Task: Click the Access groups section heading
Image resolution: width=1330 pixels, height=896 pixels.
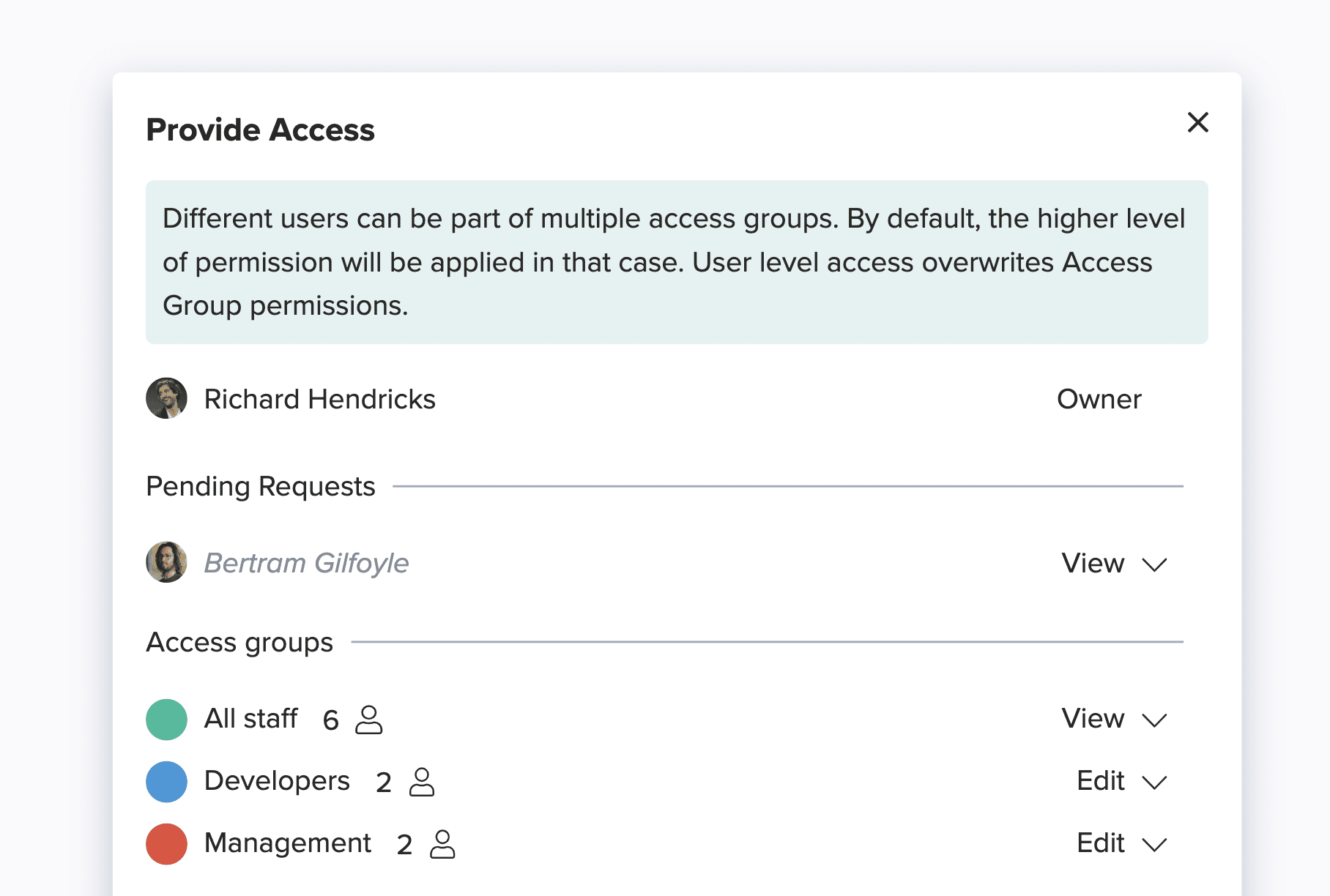Action: pyautogui.click(x=239, y=642)
